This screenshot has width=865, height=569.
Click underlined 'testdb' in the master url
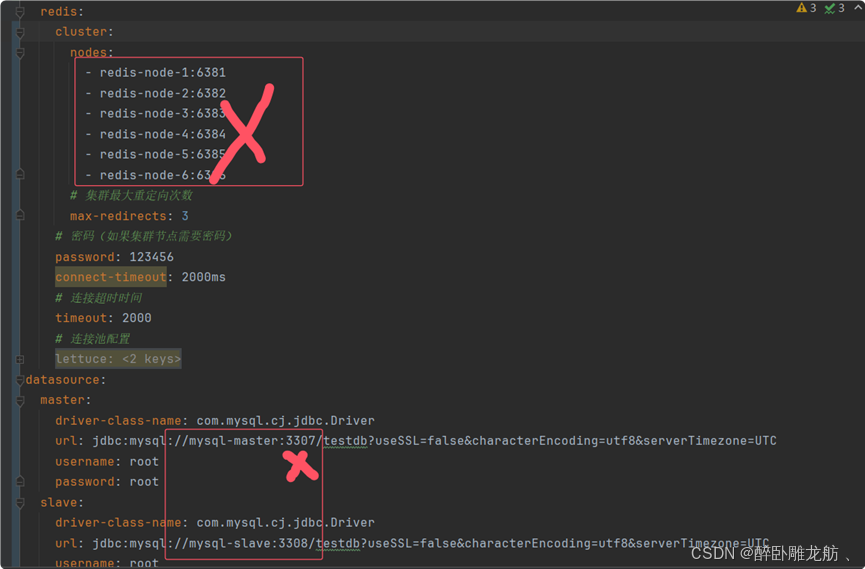click(345, 441)
